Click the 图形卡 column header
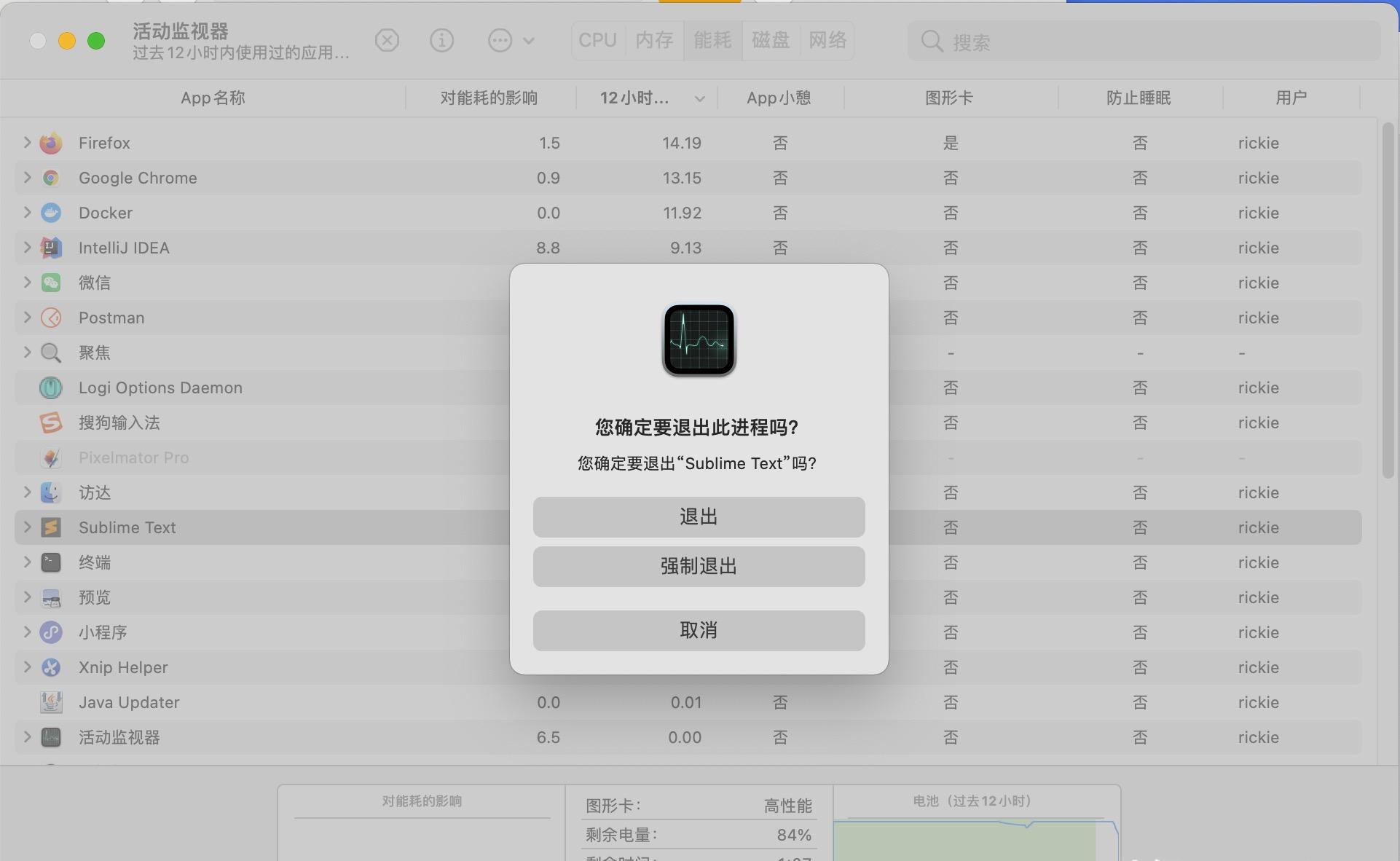 (949, 98)
